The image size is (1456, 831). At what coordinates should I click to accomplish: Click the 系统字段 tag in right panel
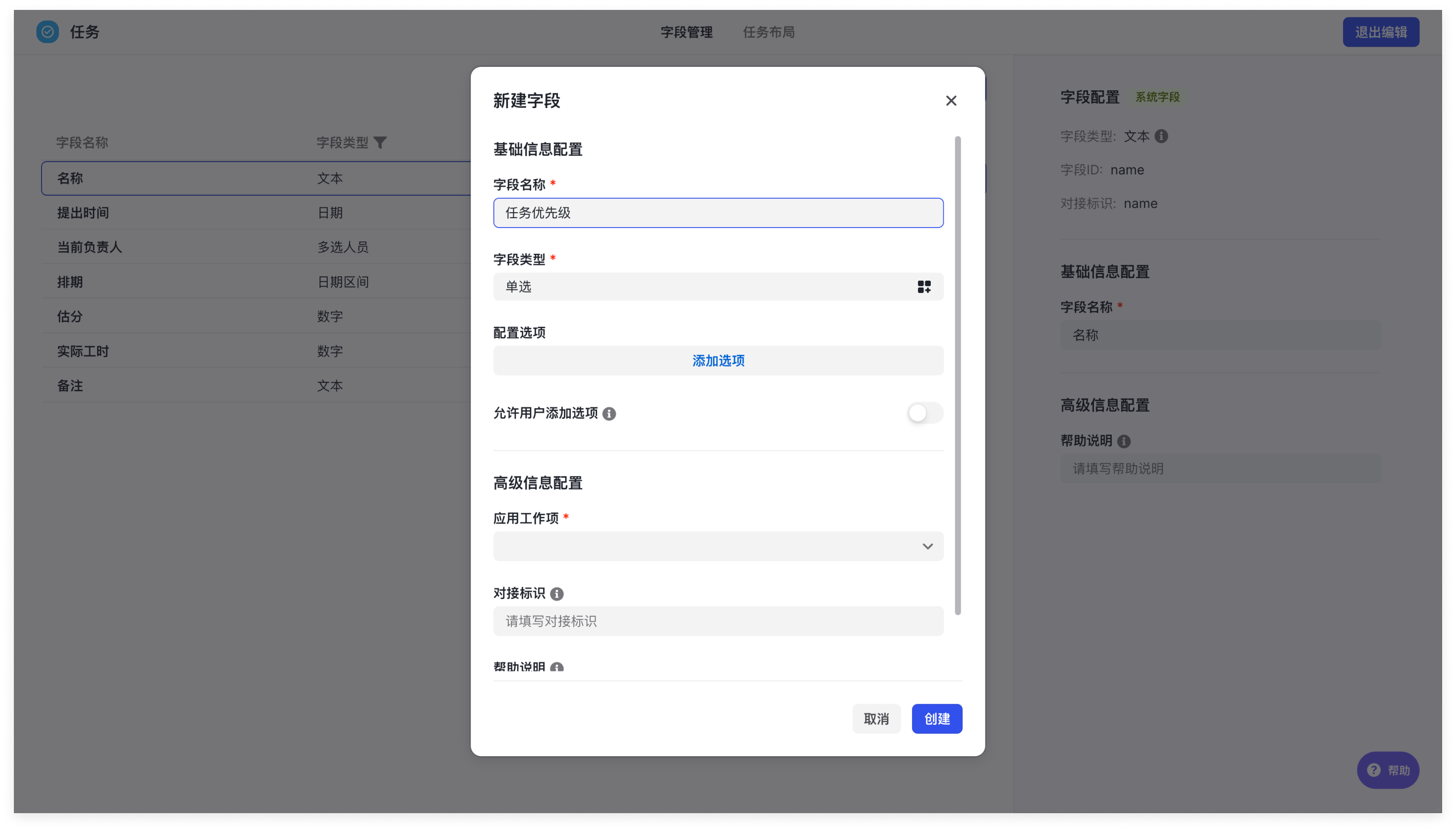pos(1157,97)
